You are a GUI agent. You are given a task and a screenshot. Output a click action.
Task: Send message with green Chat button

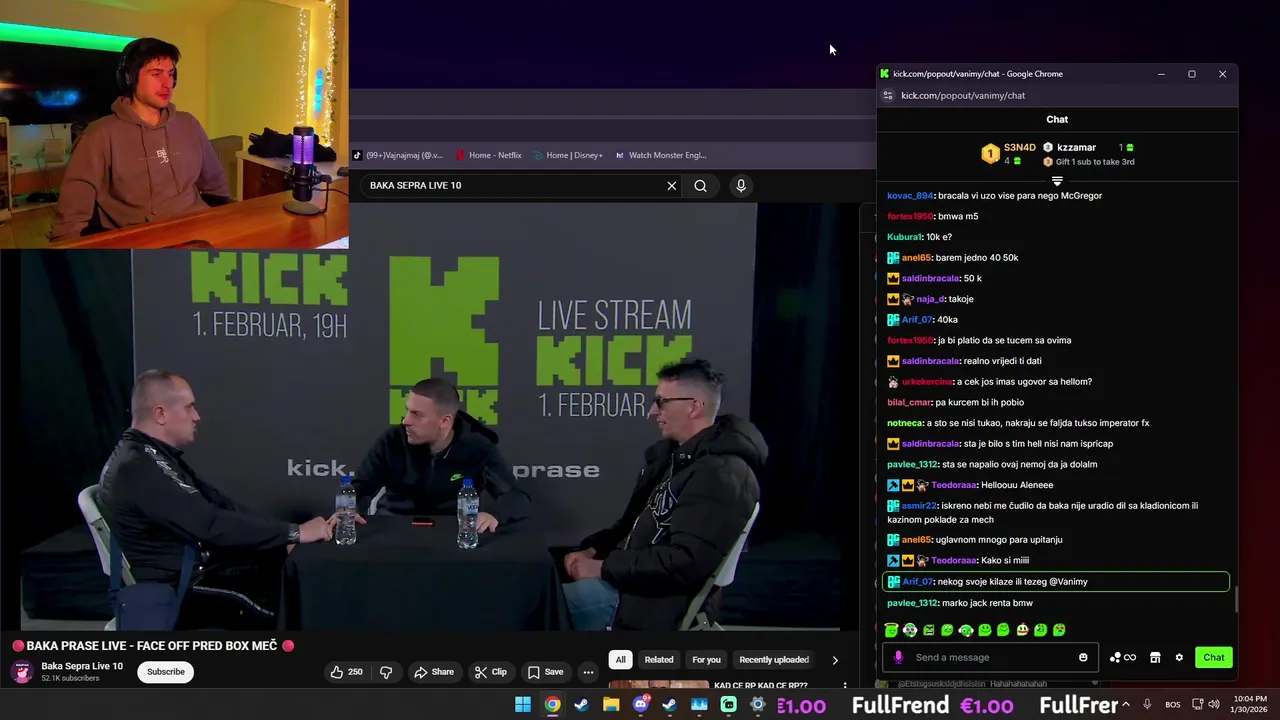coord(1213,657)
